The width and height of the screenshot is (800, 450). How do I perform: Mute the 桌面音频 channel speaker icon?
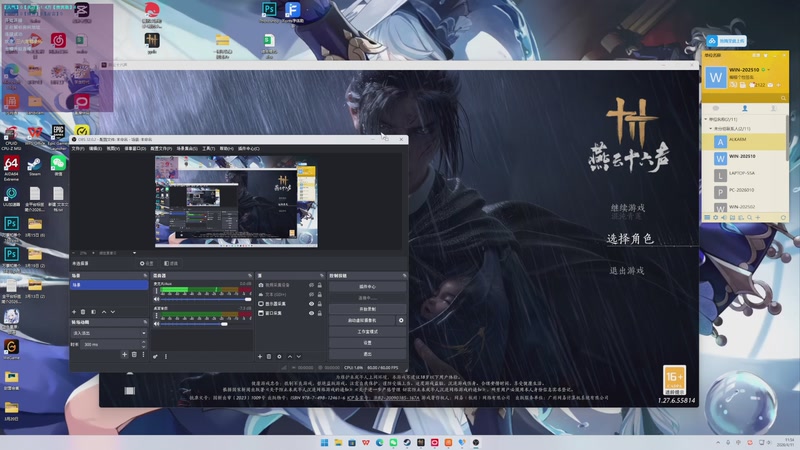(156, 324)
